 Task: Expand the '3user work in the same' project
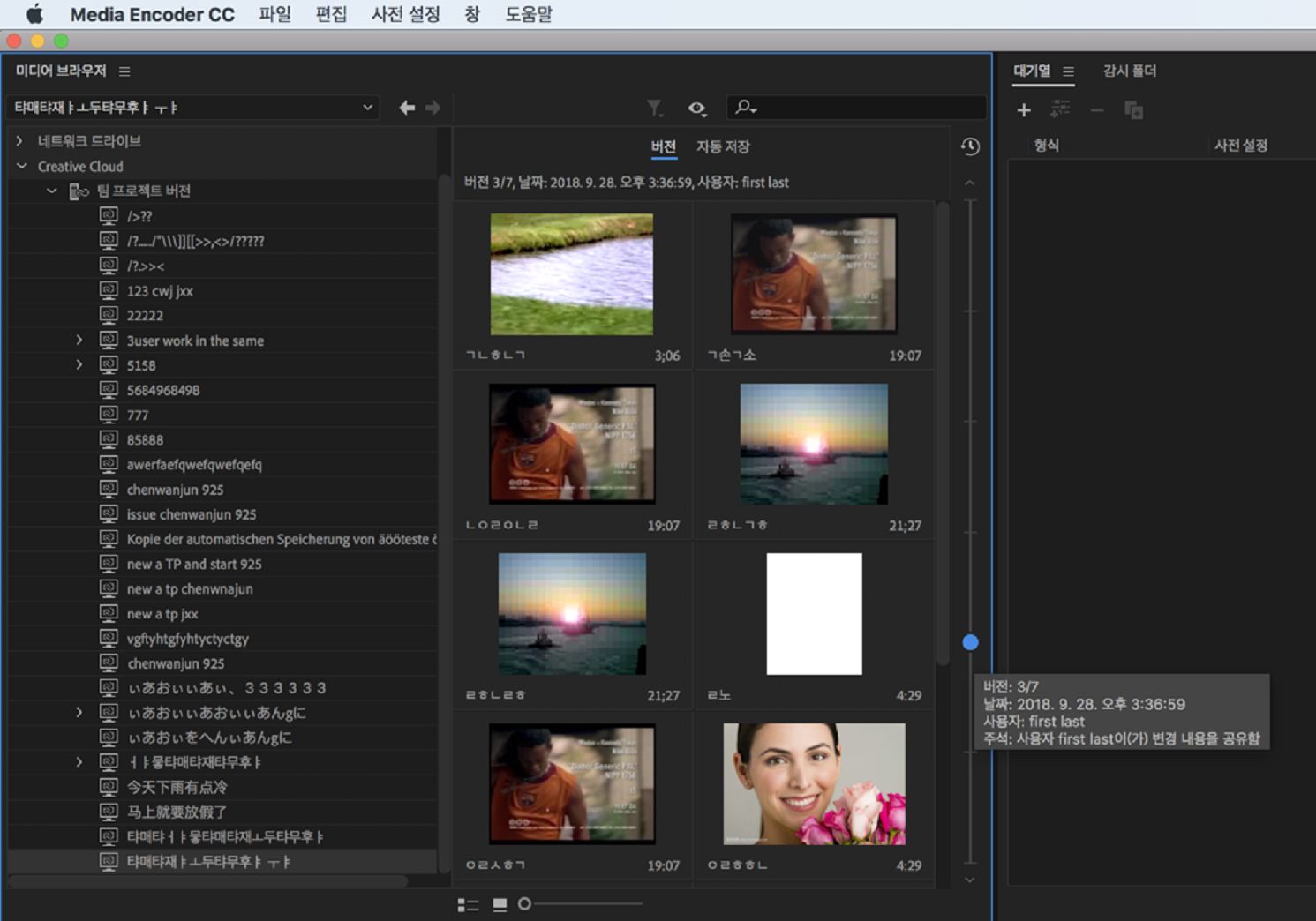(x=79, y=341)
